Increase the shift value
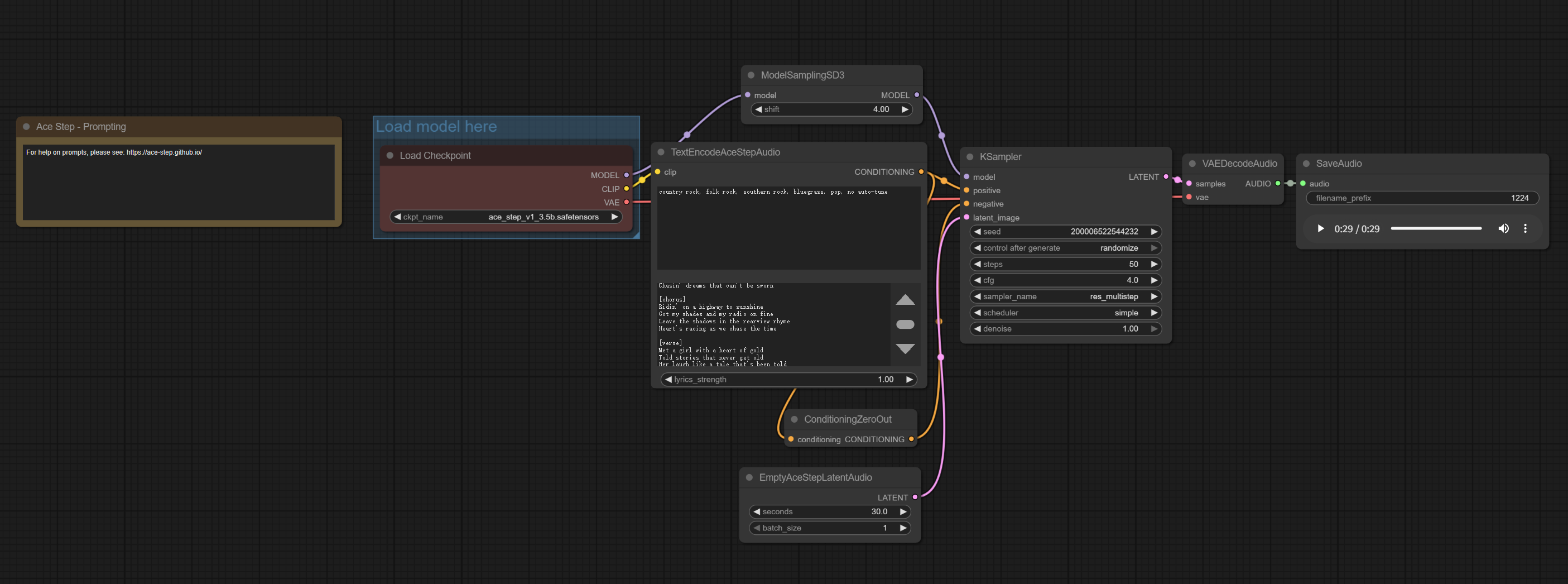 pyautogui.click(x=905, y=109)
